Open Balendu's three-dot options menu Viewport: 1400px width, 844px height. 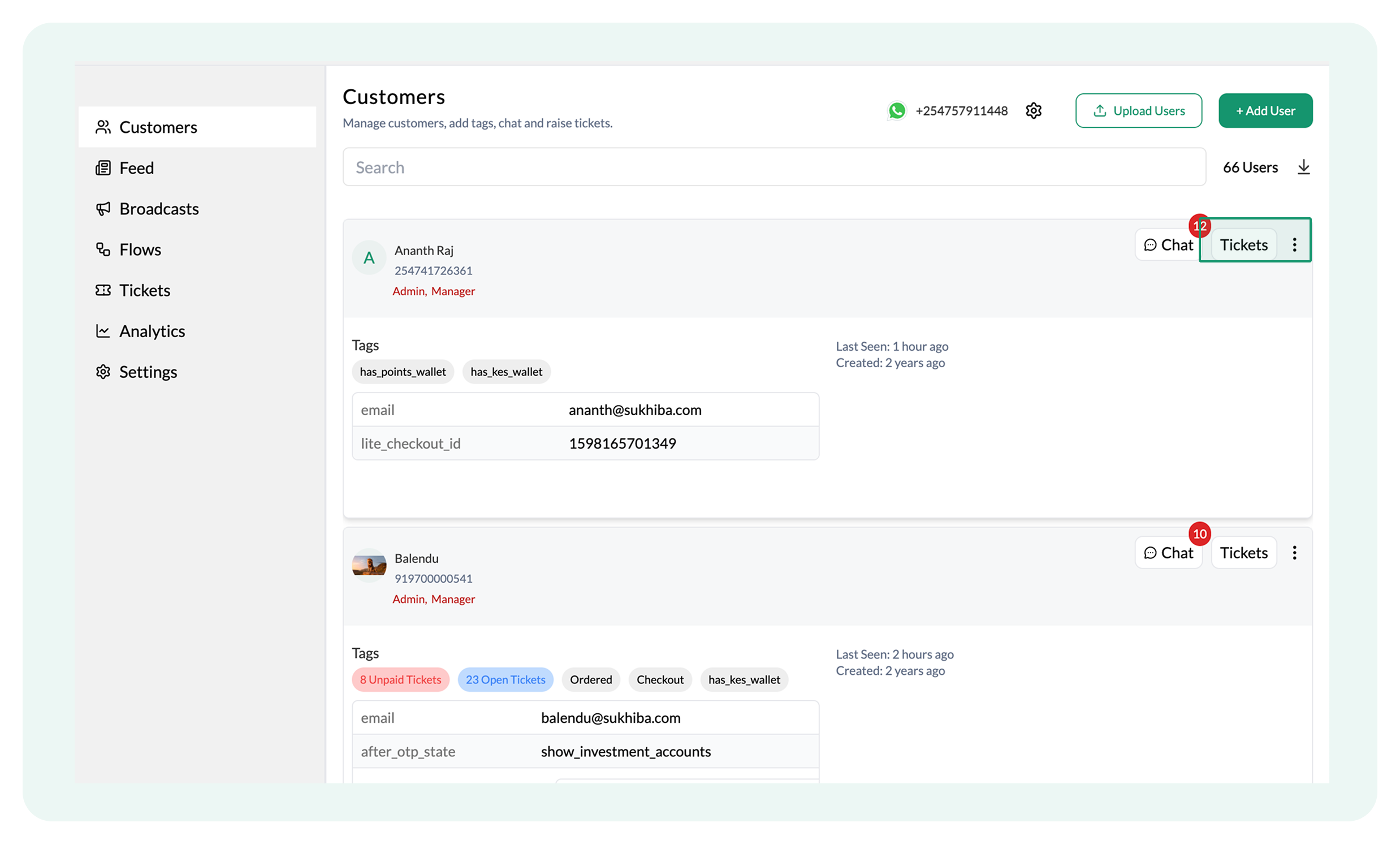[x=1294, y=553]
